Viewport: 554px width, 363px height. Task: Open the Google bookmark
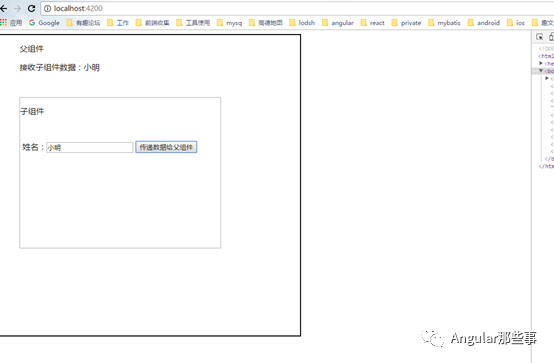(x=44, y=23)
